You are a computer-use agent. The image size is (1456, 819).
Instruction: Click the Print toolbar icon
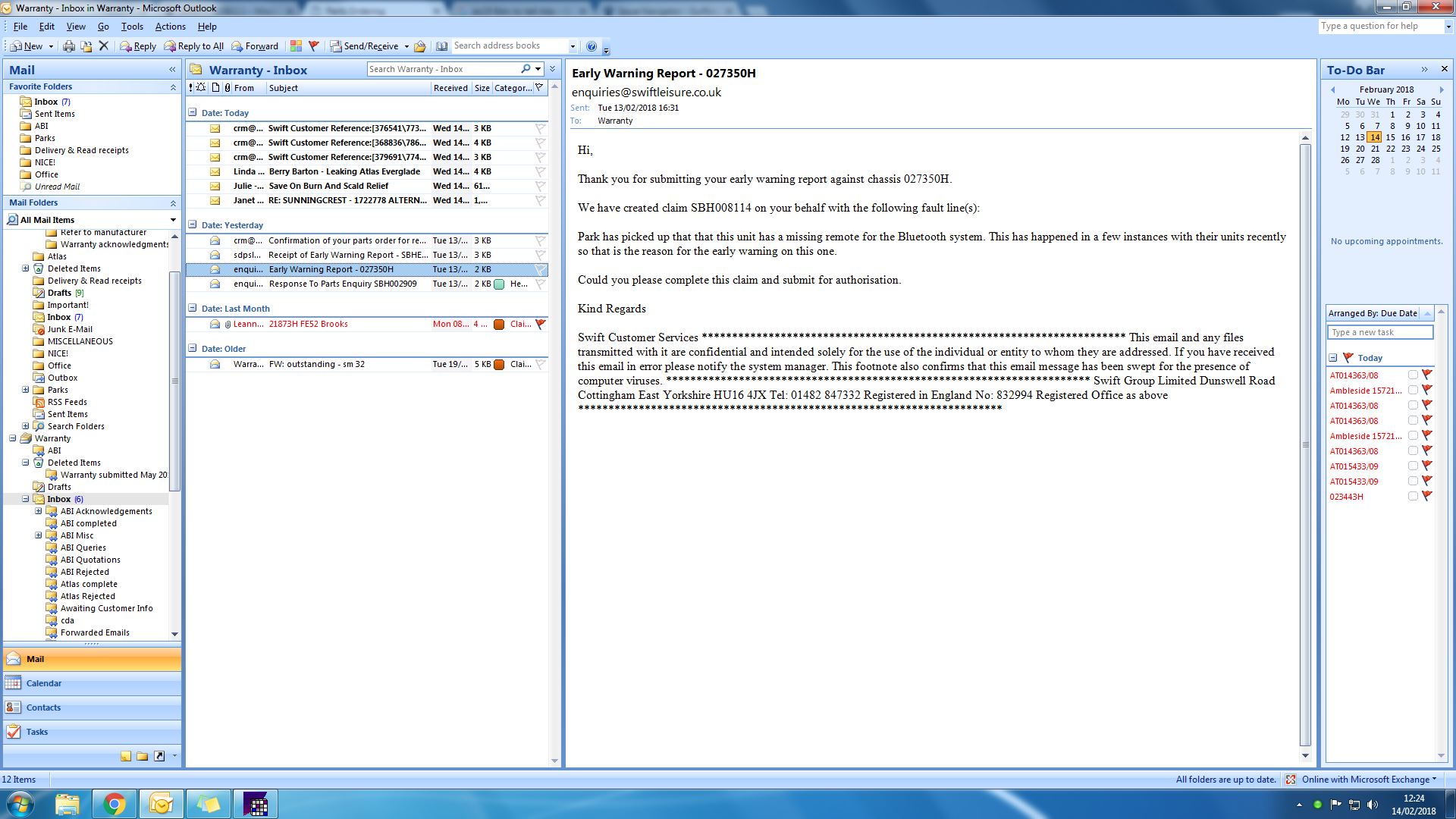tap(69, 46)
